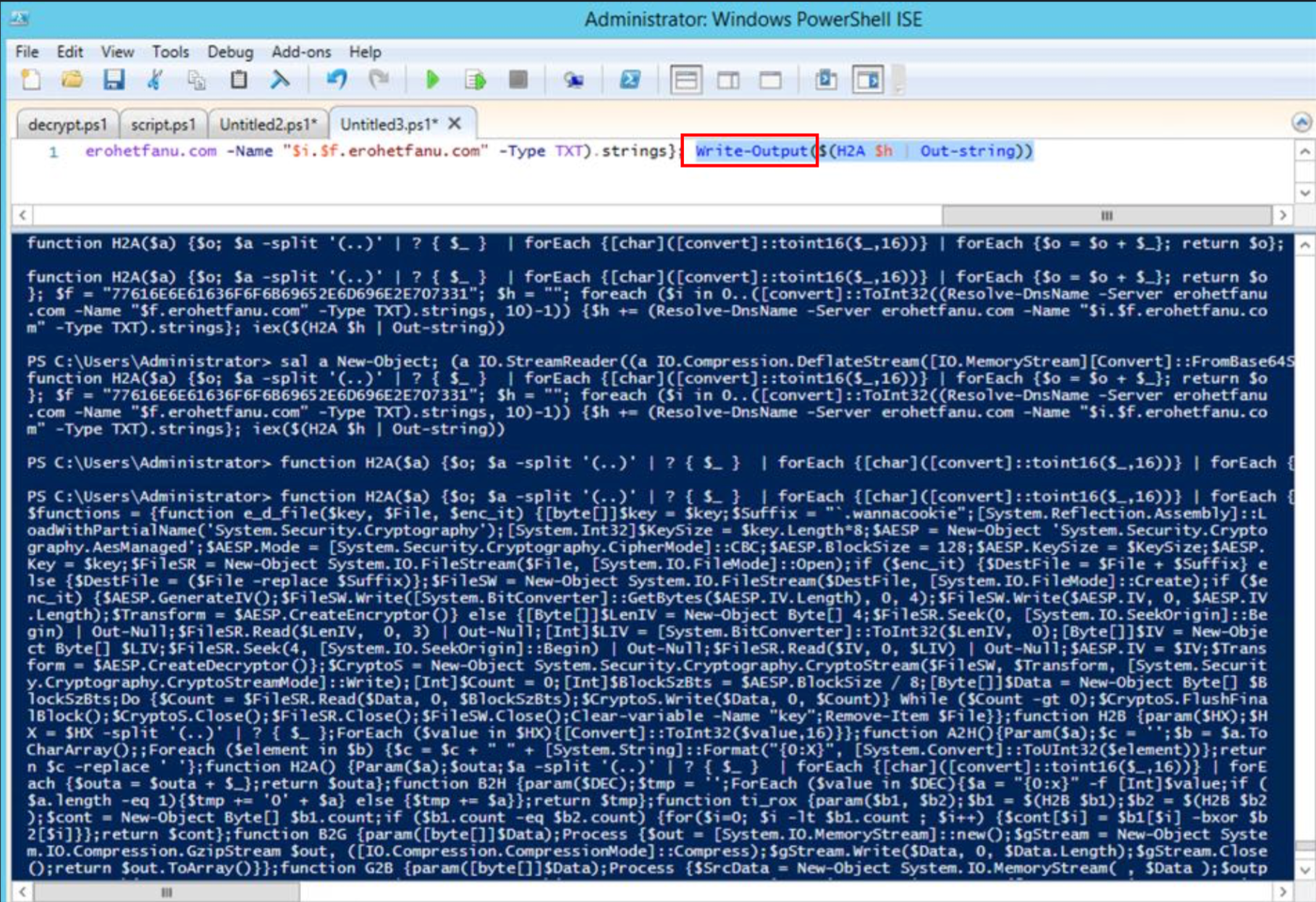This screenshot has width=1316, height=902.
Task: Create a new script file
Action: click(31, 80)
